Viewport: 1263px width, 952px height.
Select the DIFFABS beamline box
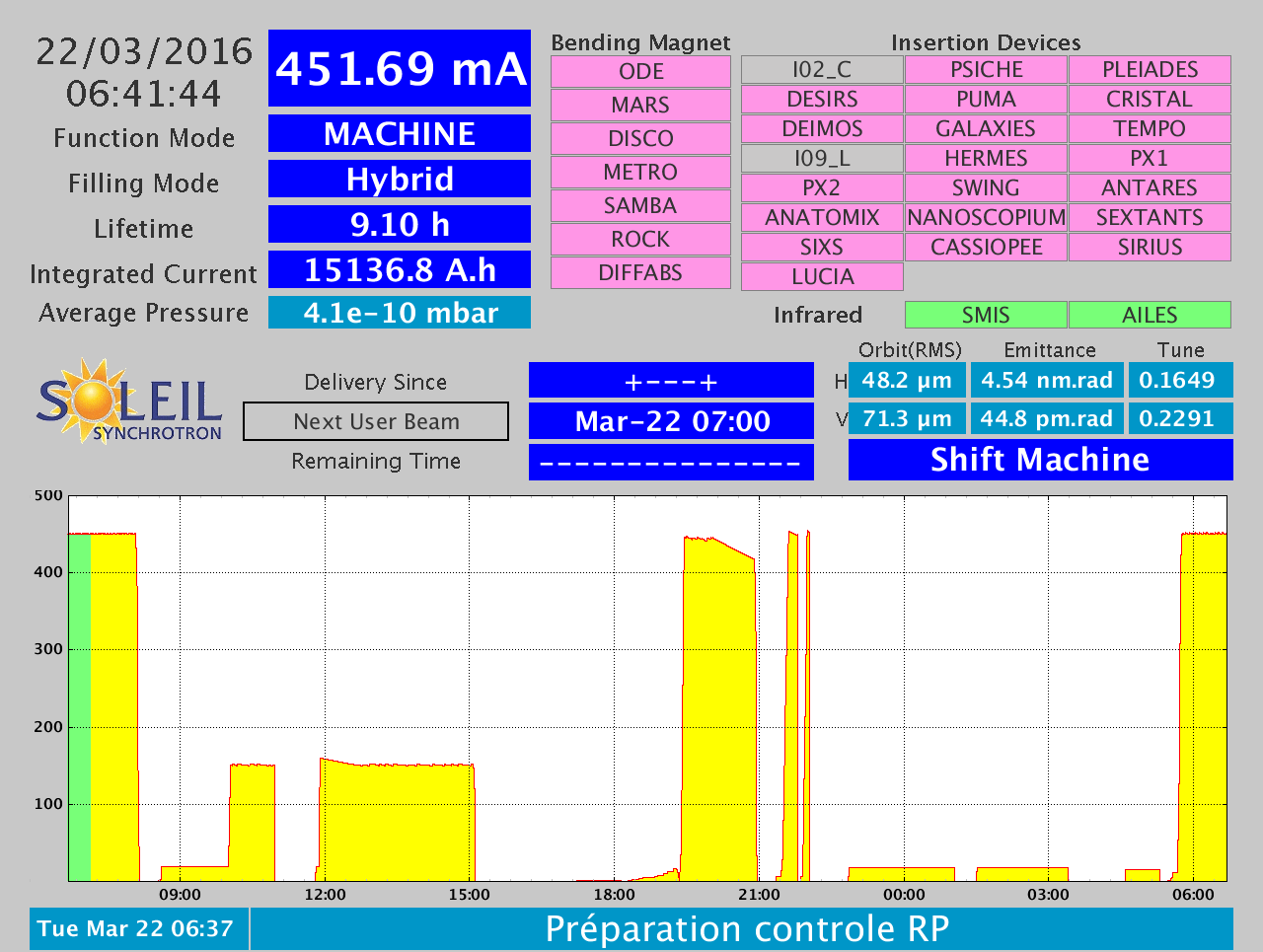pos(640,273)
